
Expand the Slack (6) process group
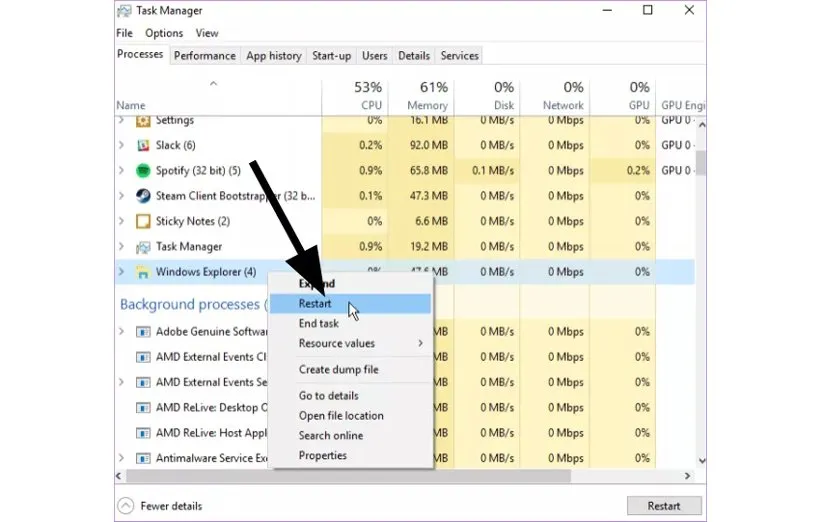point(122,146)
